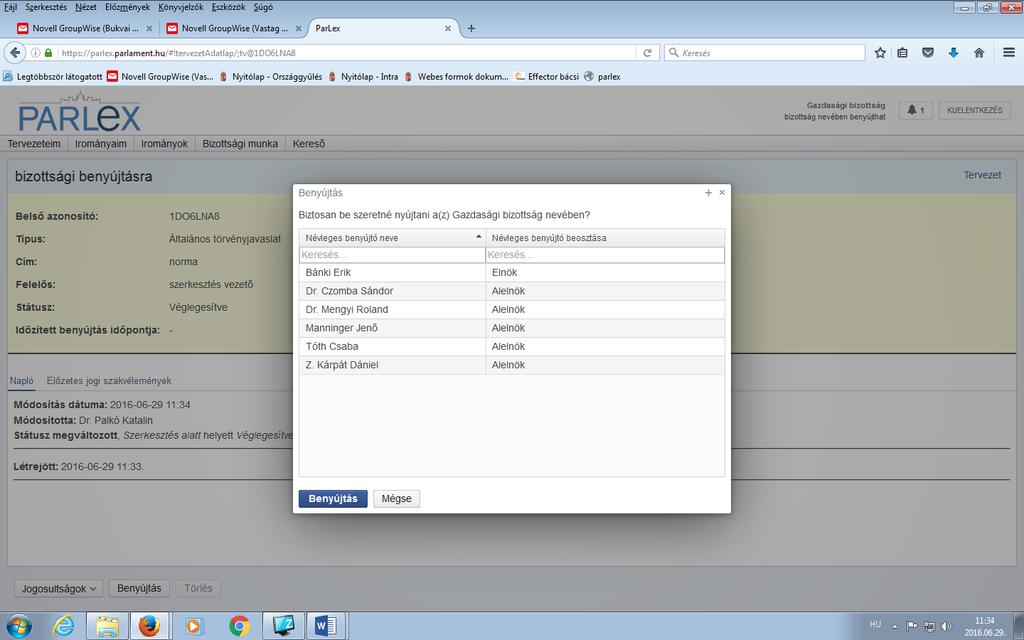Launch Google Chrome from the taskbar

[x=240, y=626]
